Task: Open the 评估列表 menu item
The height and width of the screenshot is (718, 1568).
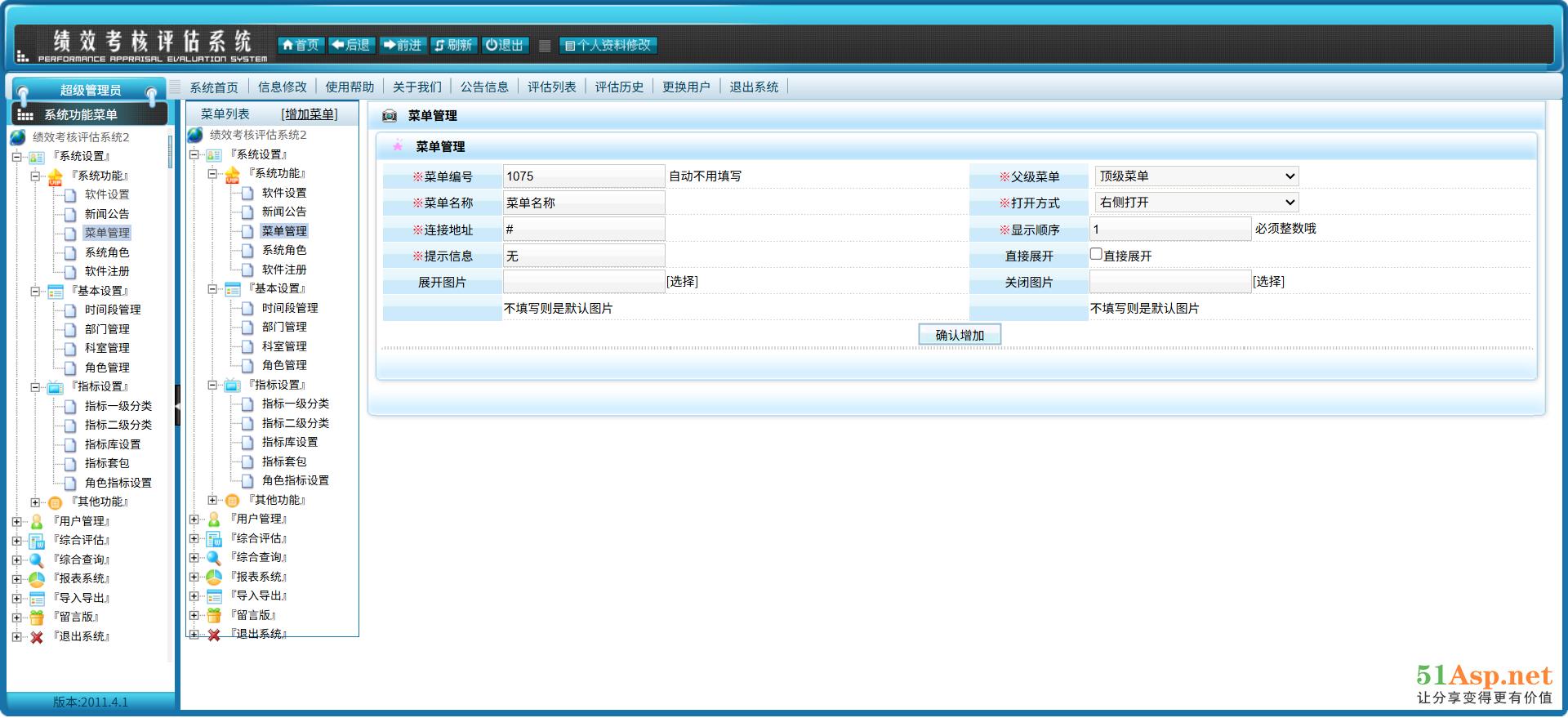Action: (551, 87)
